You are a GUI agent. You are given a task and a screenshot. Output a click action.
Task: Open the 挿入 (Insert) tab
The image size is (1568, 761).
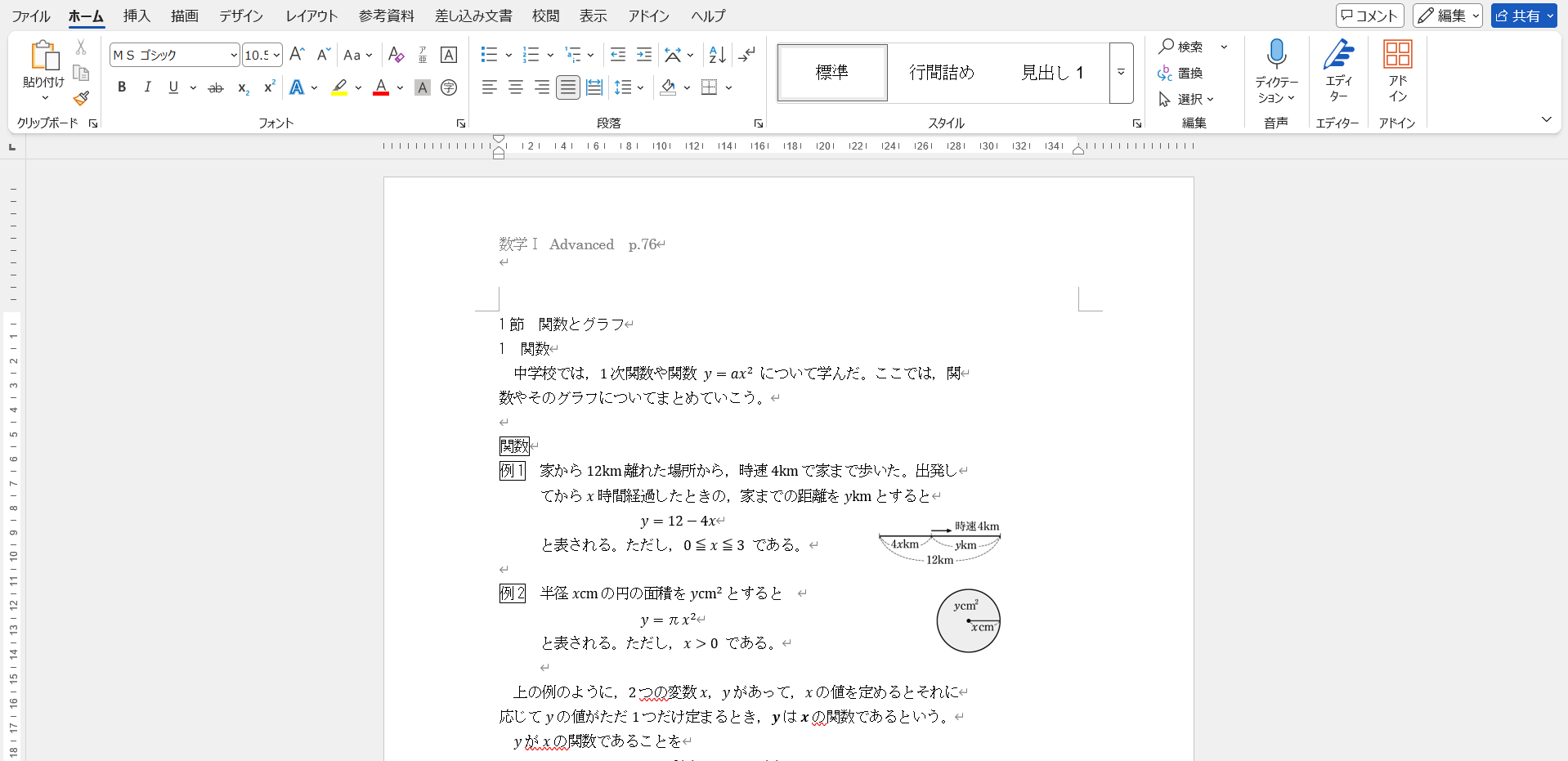pyautogui.click(x=137, y=16)
